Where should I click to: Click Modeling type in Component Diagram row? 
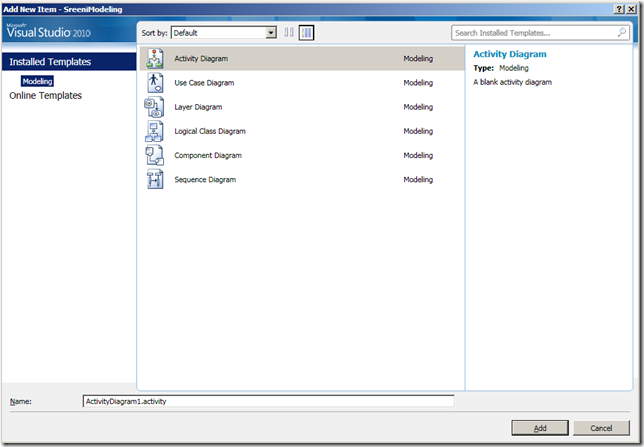point(418,155)
